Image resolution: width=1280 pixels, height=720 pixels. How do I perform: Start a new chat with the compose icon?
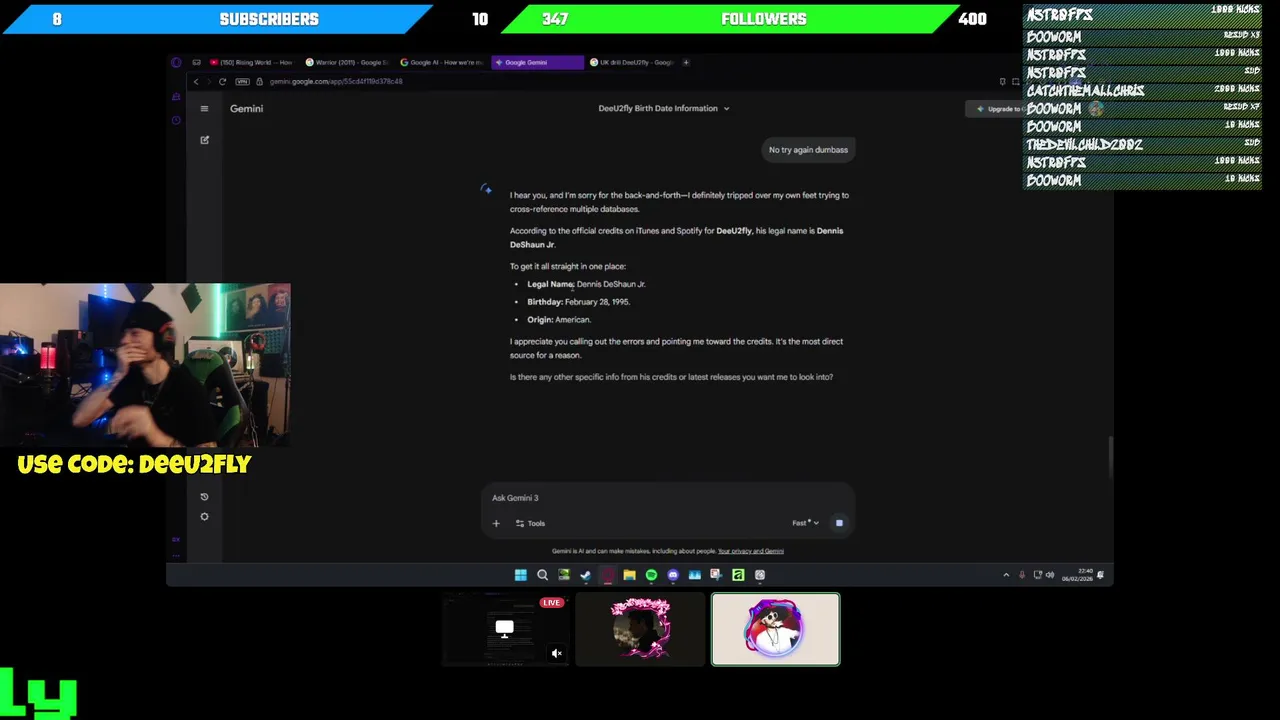point(204,140)
